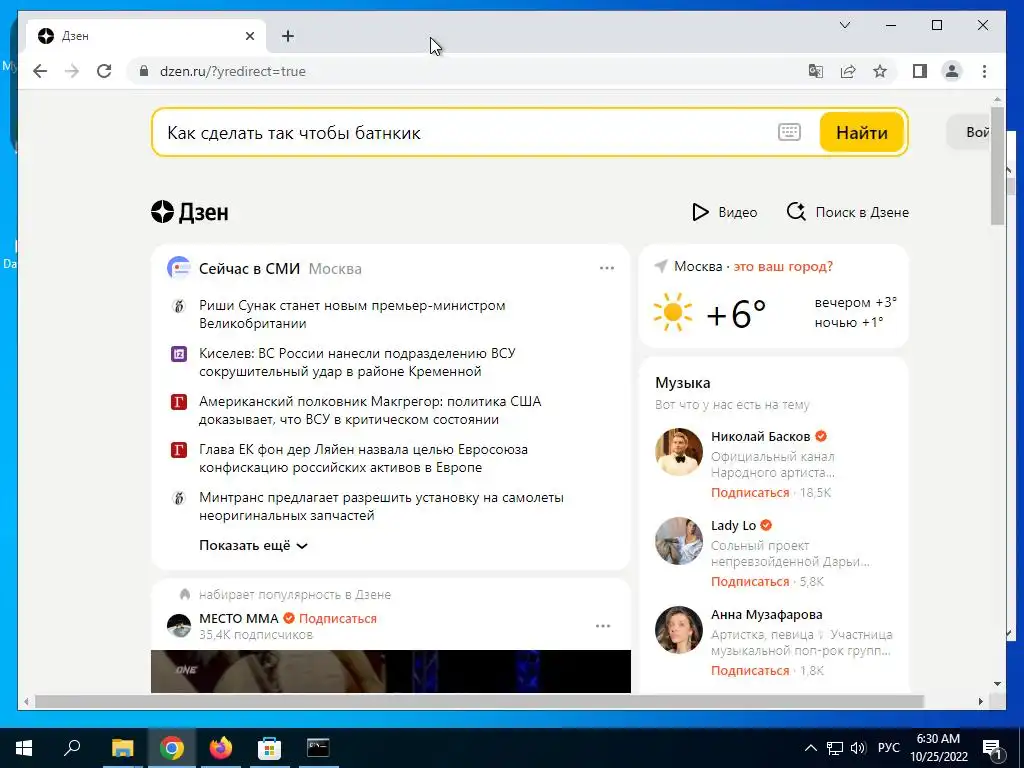
Task: Click the sun weather icon
Action: (673, 312)
